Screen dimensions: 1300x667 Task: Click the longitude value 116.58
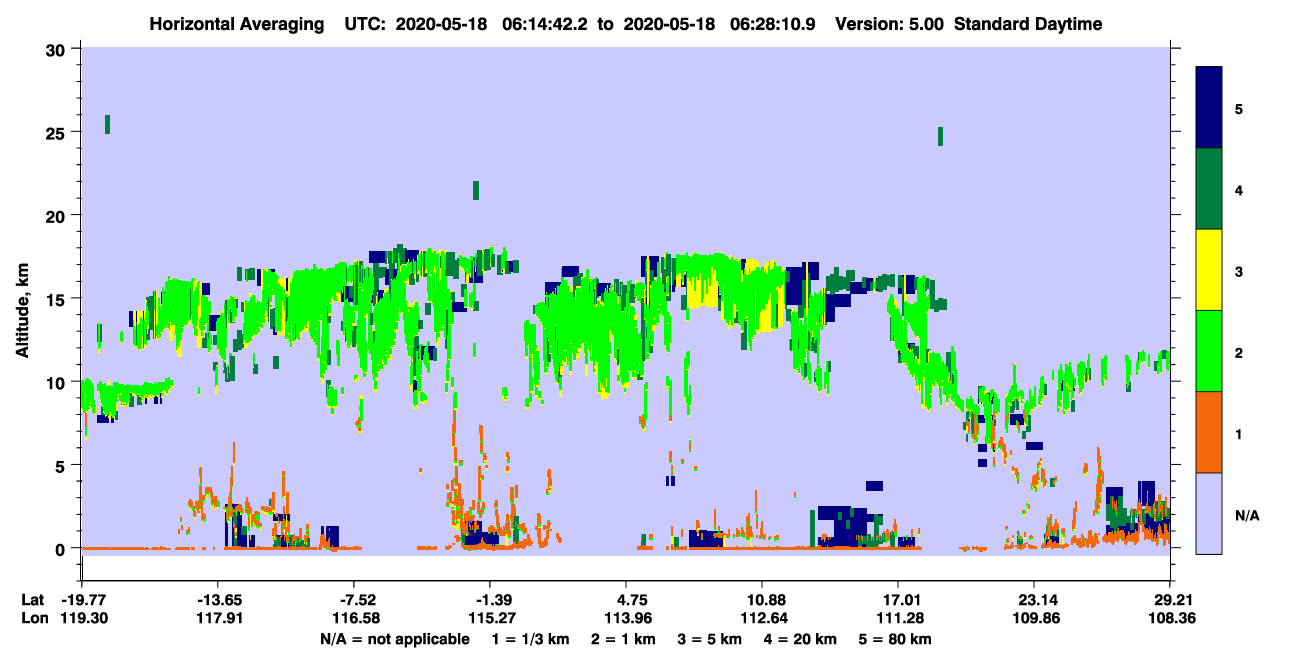coord(358,618)
